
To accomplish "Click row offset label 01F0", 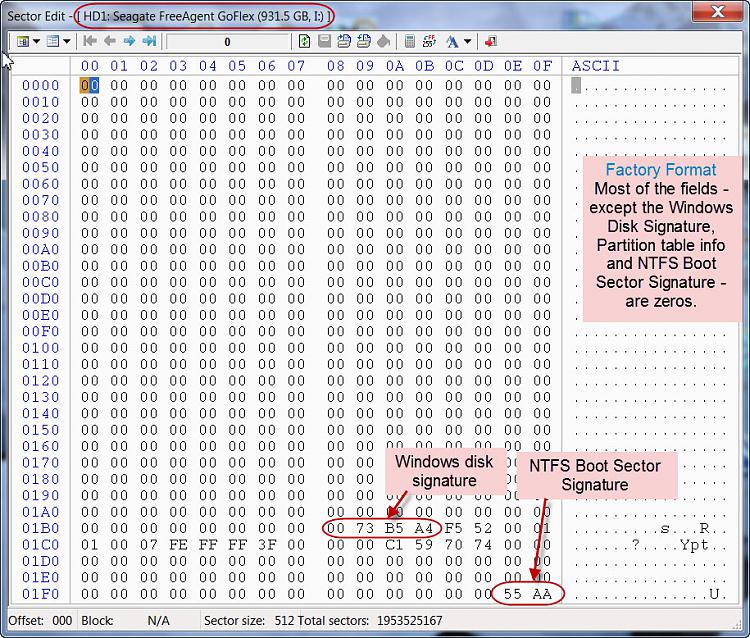I will [x=41, y=594].
